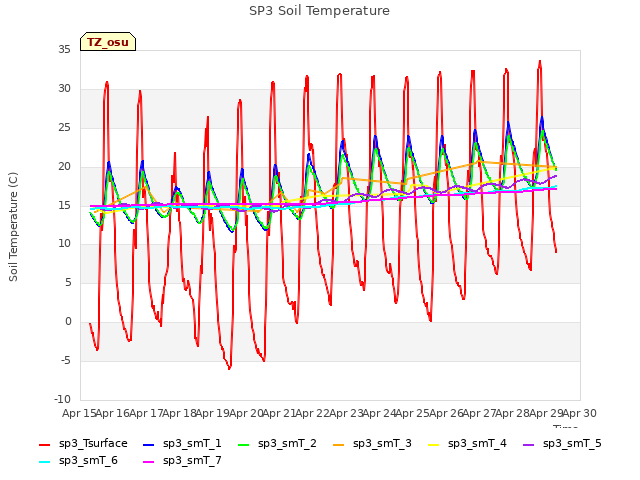Viewport: 640px width, 480px height.
Task: Click the SP3 Soil Temperature chart title
Action: click(x=319, y=11)
